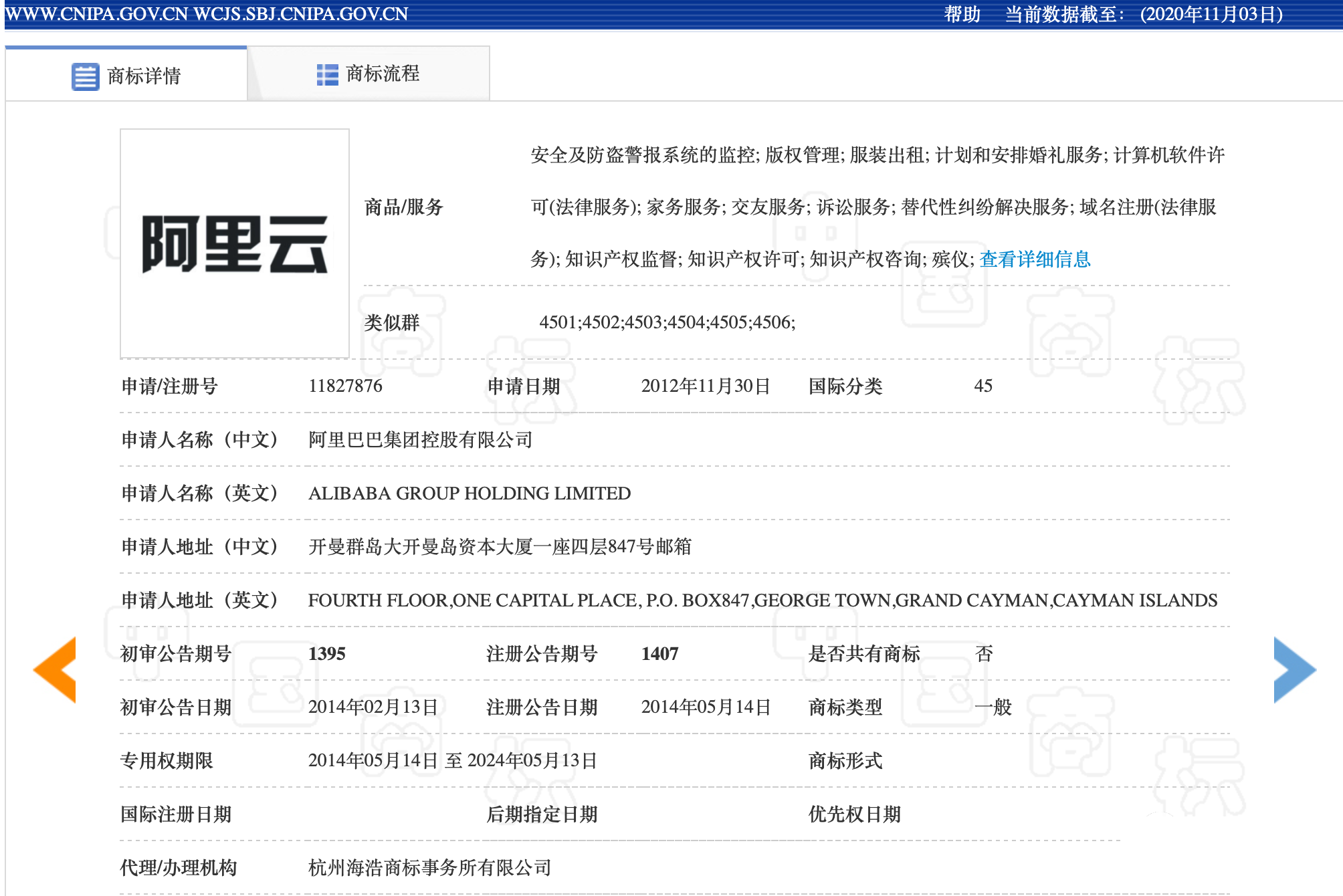1343x896 pixels.
Task: Select goods text 安全及防盗警报系统的监控
Action: [643, 155]
